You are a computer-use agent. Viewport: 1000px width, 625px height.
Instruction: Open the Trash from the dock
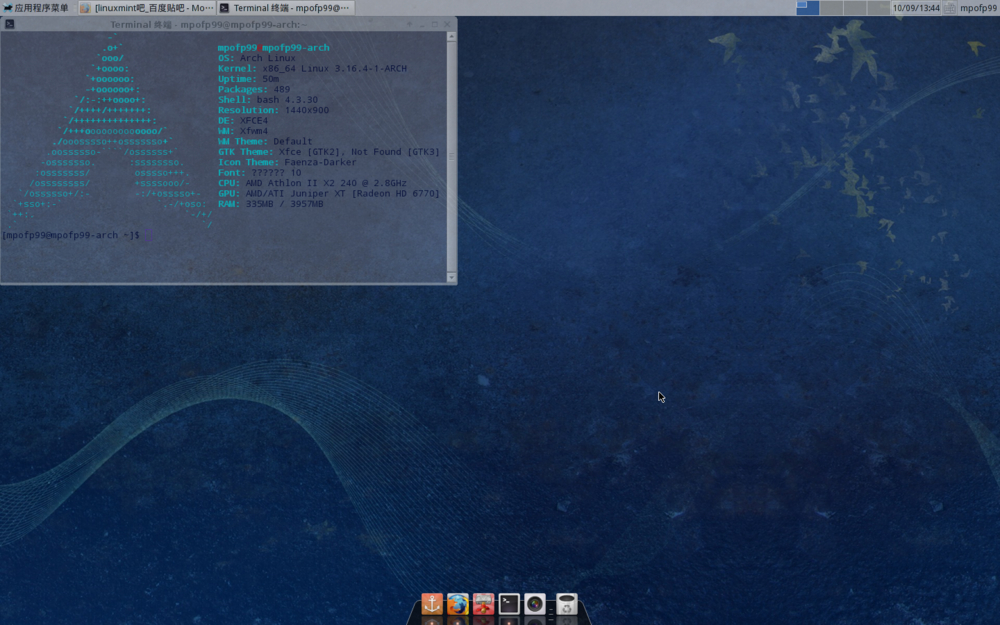tap(567, 604)
